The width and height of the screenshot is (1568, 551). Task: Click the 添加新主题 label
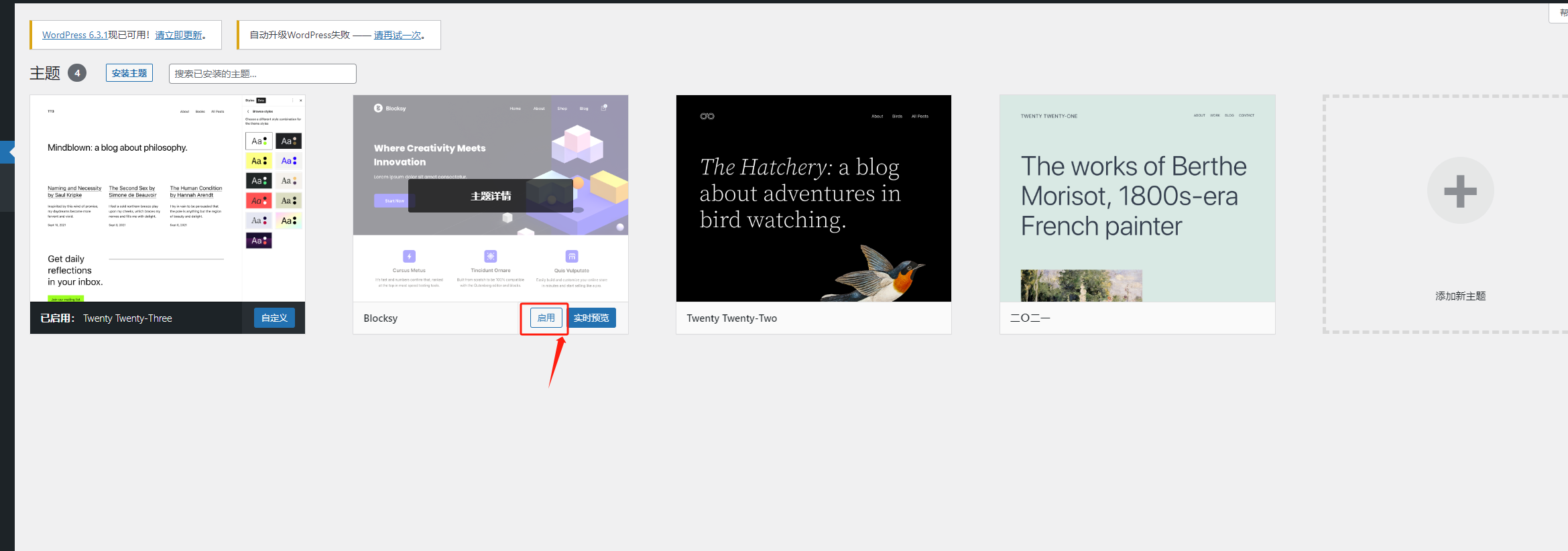[x=1460, y=296]
